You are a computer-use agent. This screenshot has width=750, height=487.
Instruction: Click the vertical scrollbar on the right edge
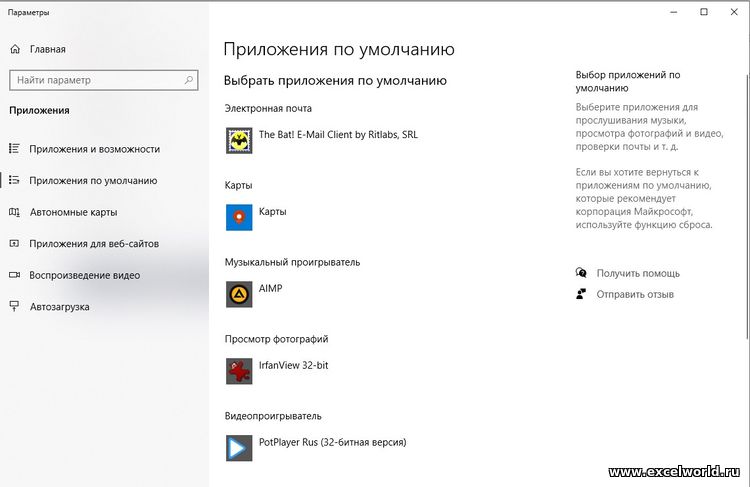click(748, 206)
